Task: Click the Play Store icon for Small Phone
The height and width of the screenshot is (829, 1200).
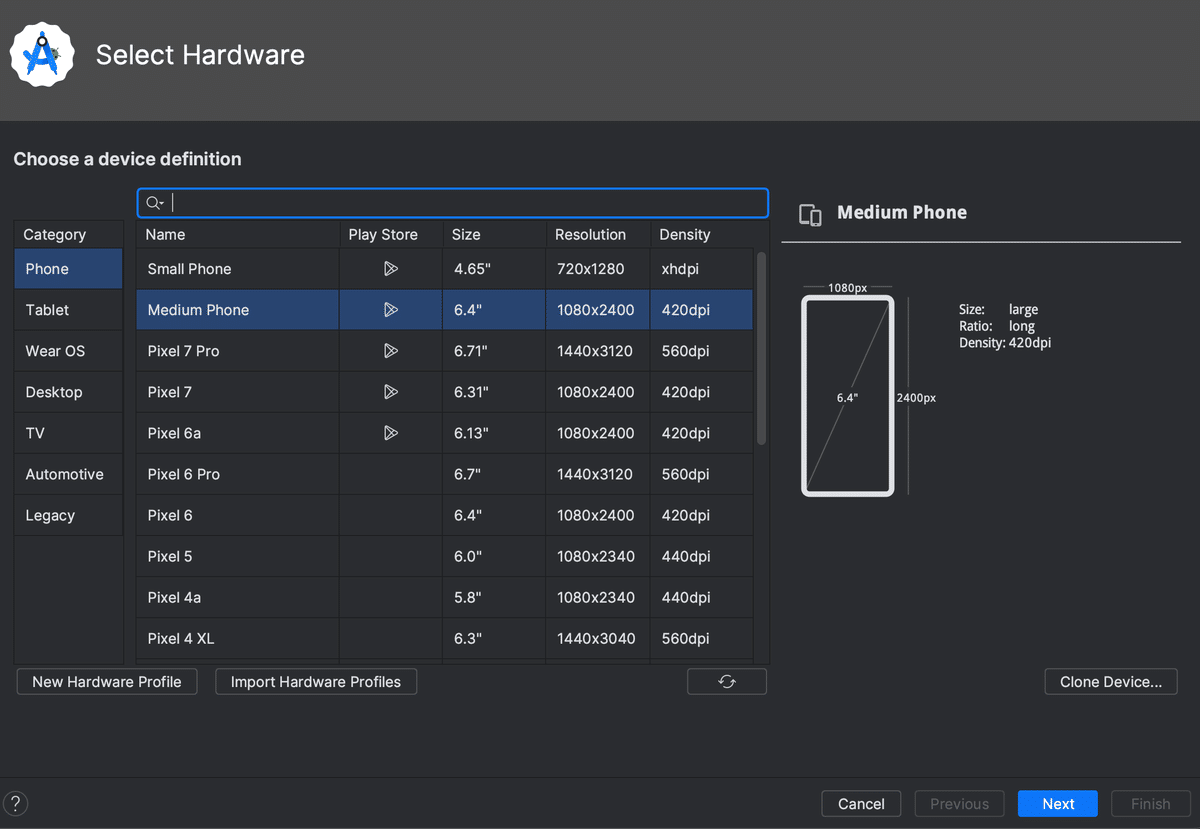Action: click(x=391, y=269)
